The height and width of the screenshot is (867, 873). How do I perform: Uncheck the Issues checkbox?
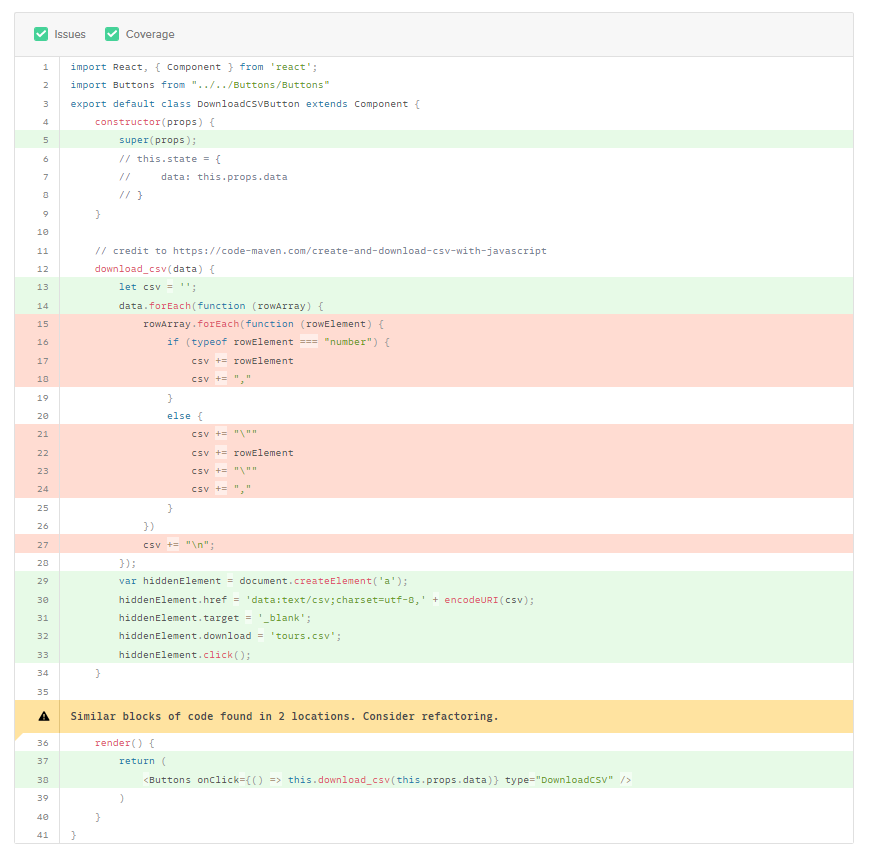tap(41, 34)
